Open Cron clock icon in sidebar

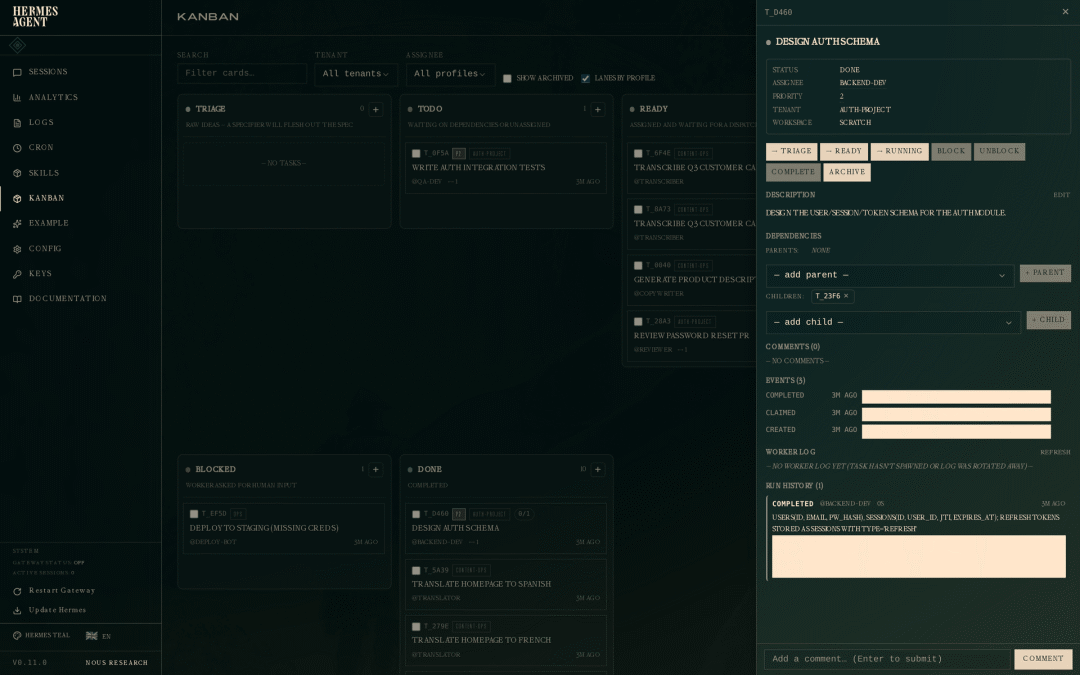pos(17,148)
